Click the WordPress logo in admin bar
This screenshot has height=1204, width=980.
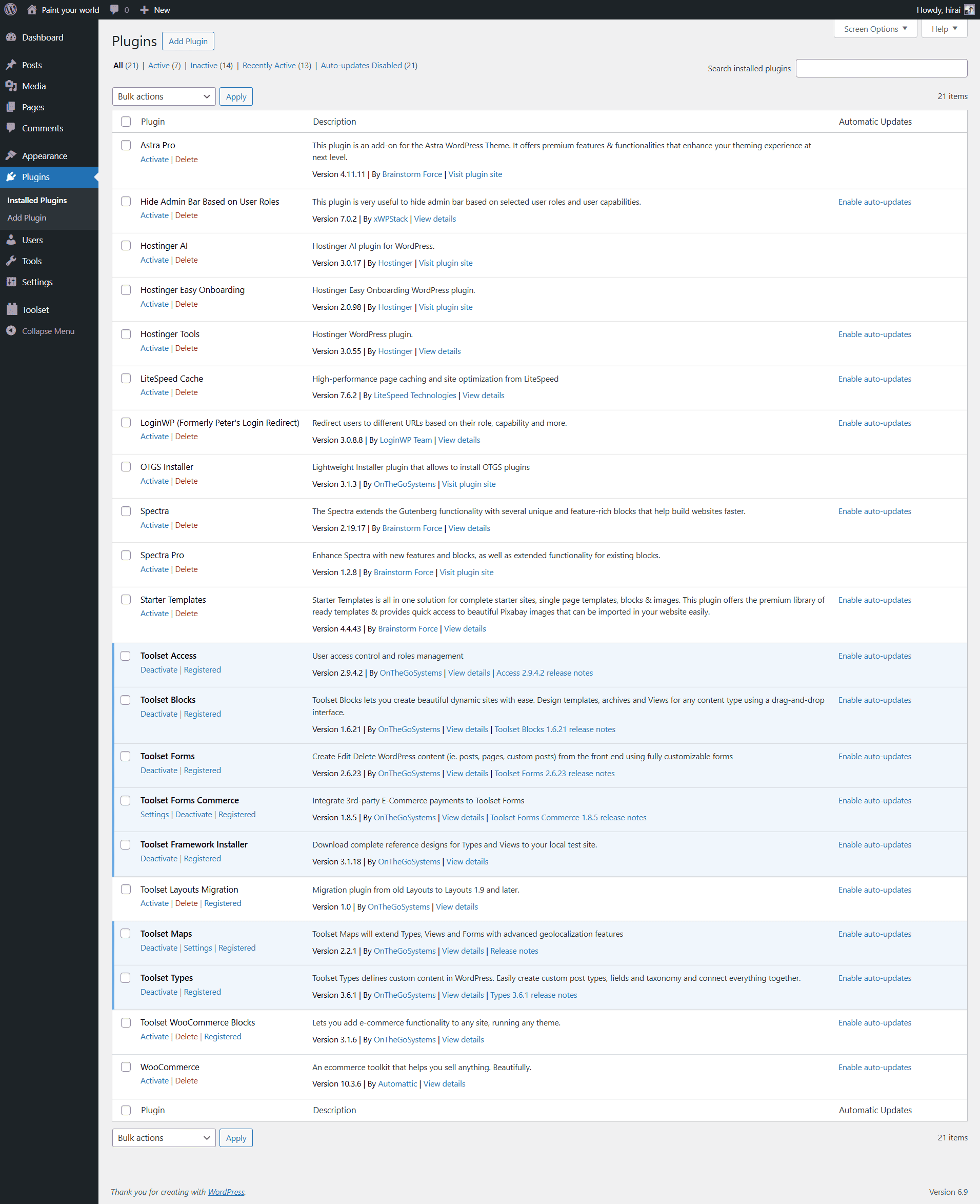(x=10, y=10)
